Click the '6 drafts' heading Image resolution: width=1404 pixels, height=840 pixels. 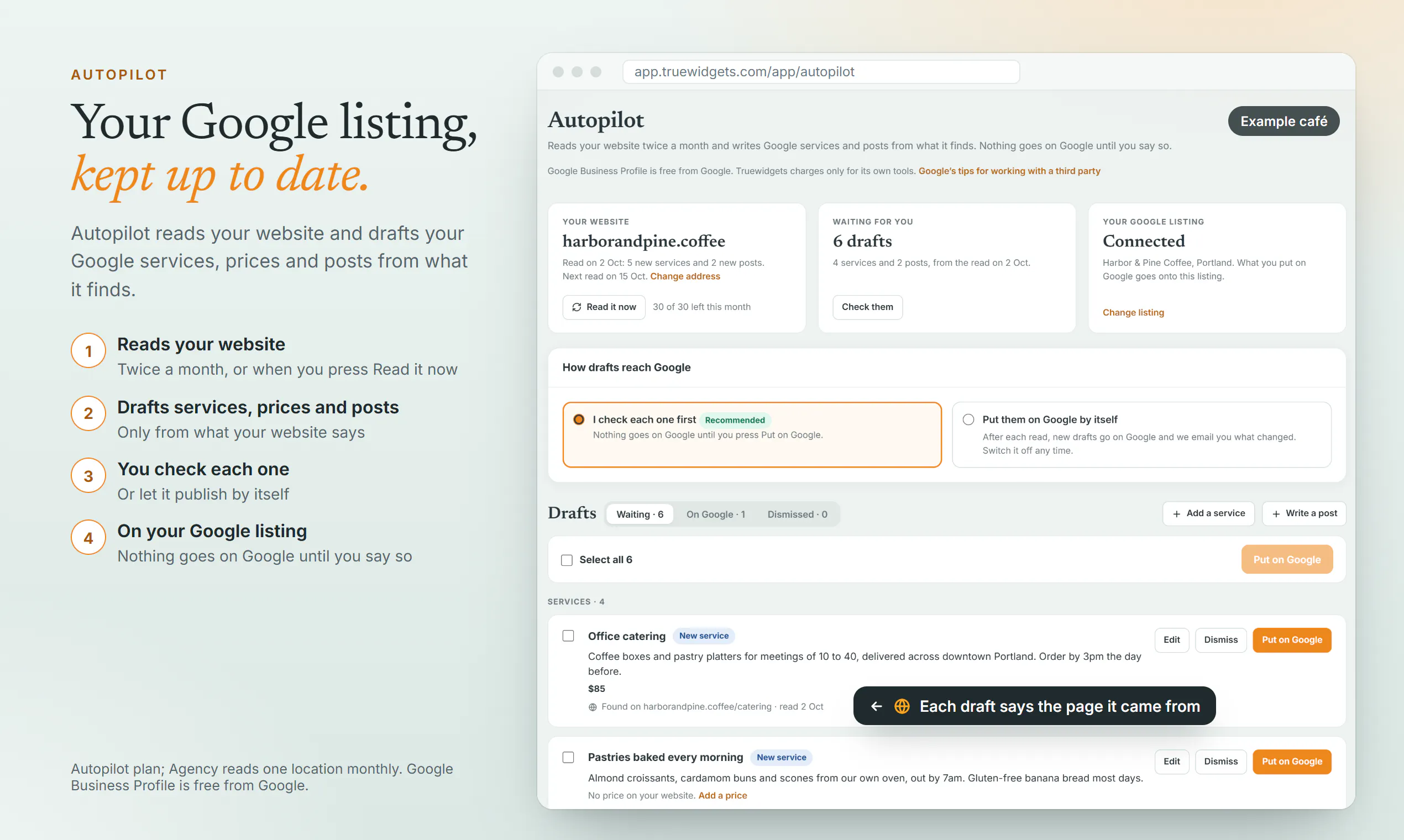tap(862, 241)
